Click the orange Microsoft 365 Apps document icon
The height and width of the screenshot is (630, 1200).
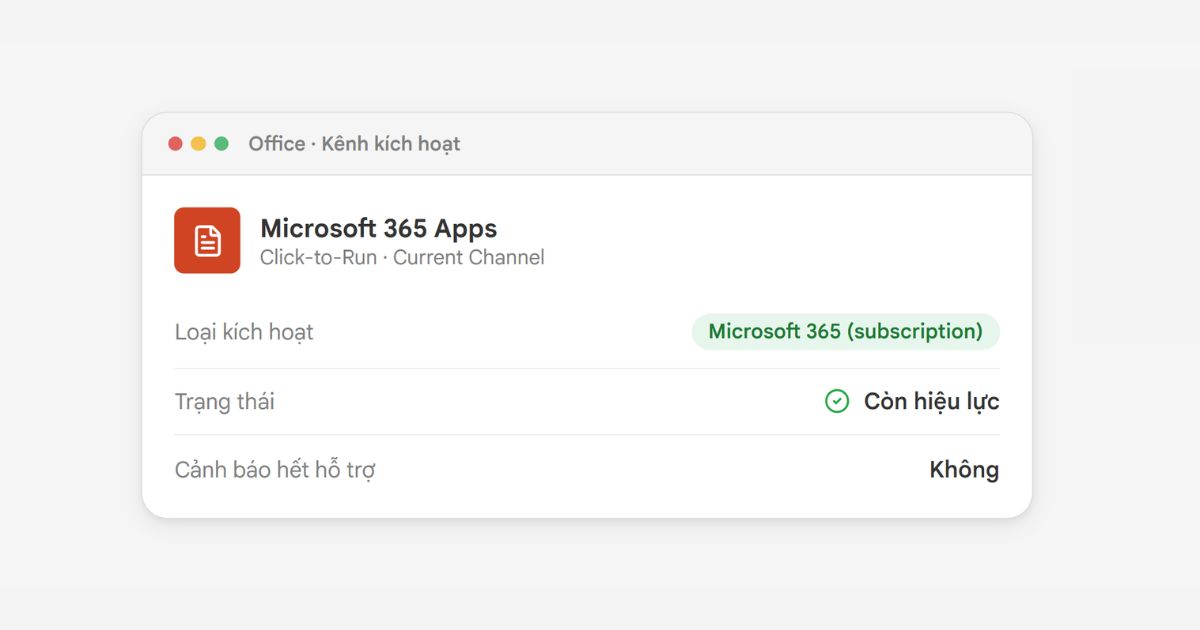pyautogui.click(x=207, y=240)
